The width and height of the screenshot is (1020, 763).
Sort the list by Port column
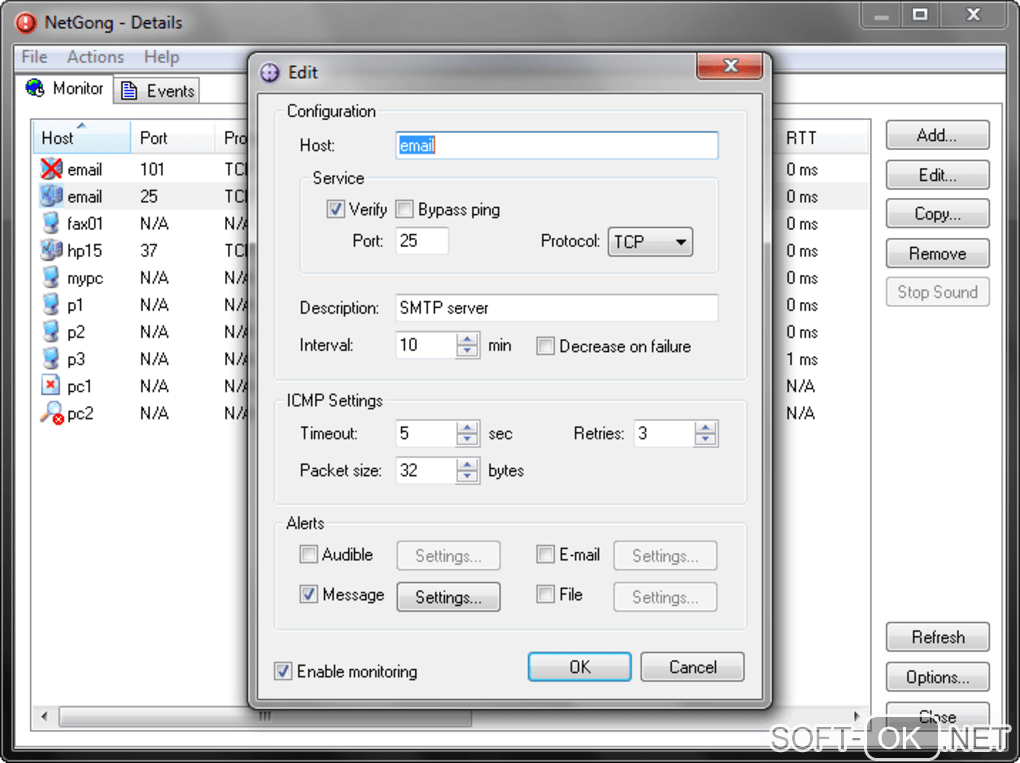[172, 138]
